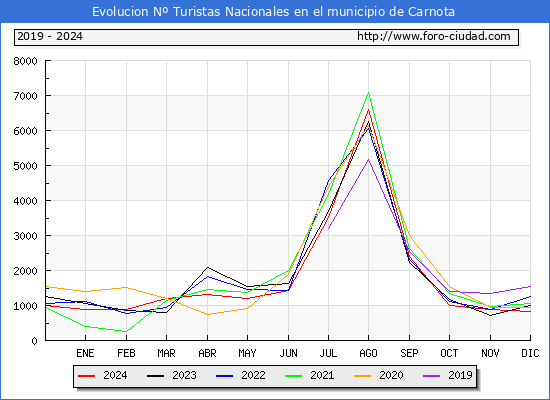Click the chart title mentioning Carnota
Image resolution: width=550 pixels, height=400 pixels.
click(x=273, y=12)
